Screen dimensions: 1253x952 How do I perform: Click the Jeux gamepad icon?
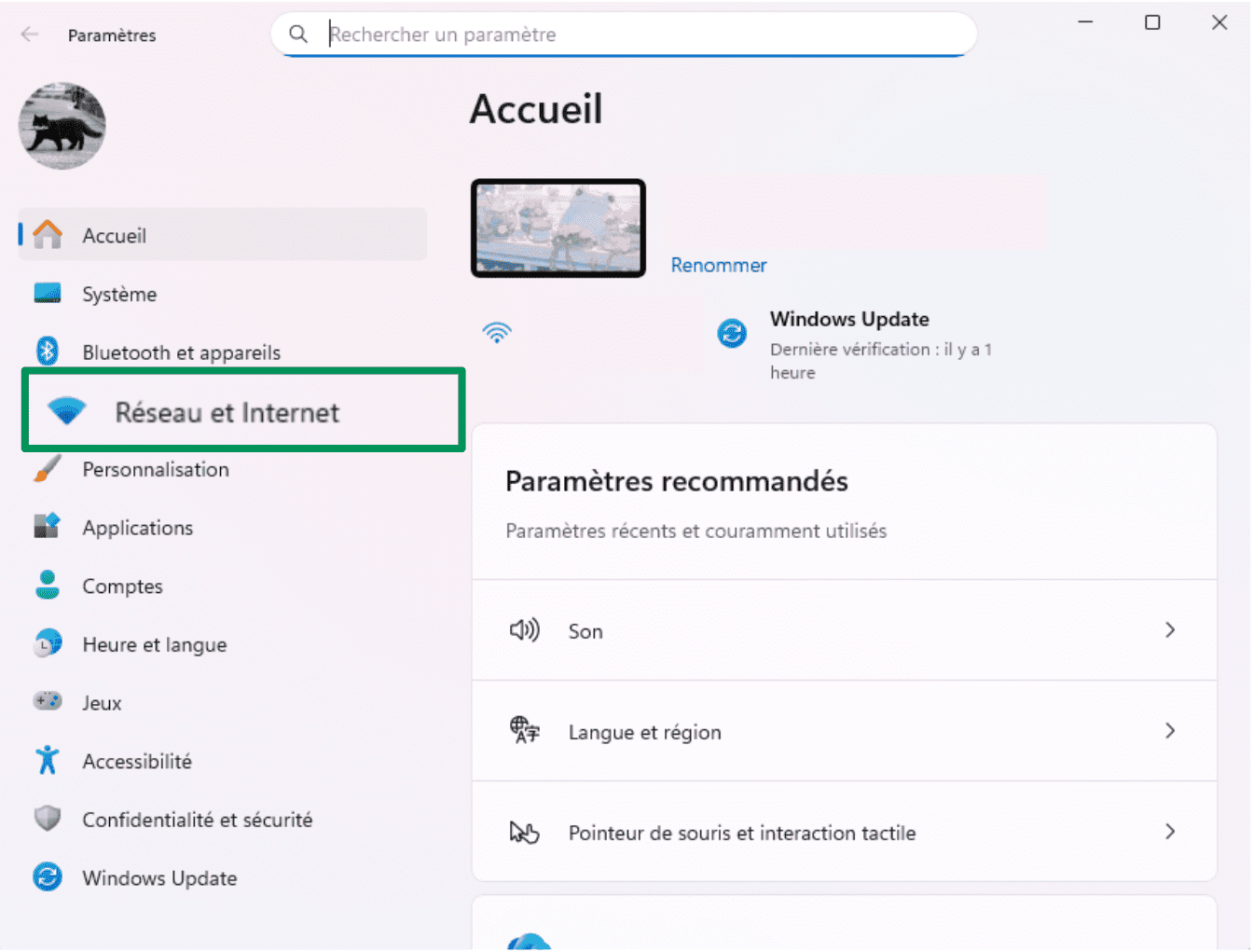[x=48, y=702]
